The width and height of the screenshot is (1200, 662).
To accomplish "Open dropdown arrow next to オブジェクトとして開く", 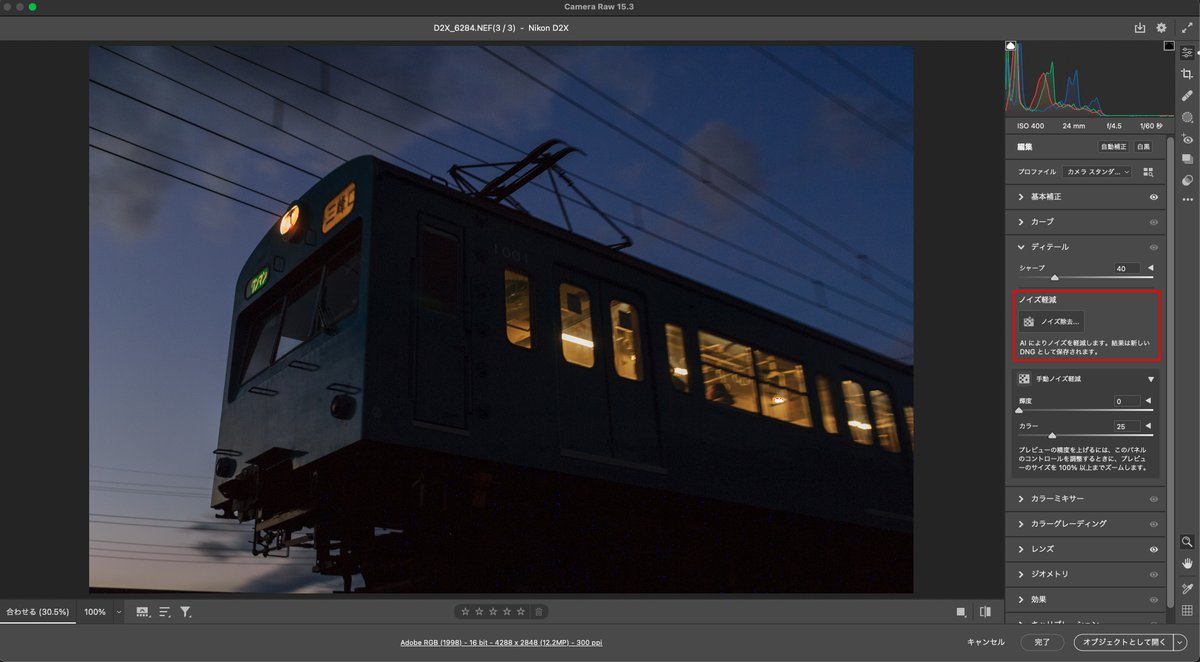I will tap(1180, 642).
